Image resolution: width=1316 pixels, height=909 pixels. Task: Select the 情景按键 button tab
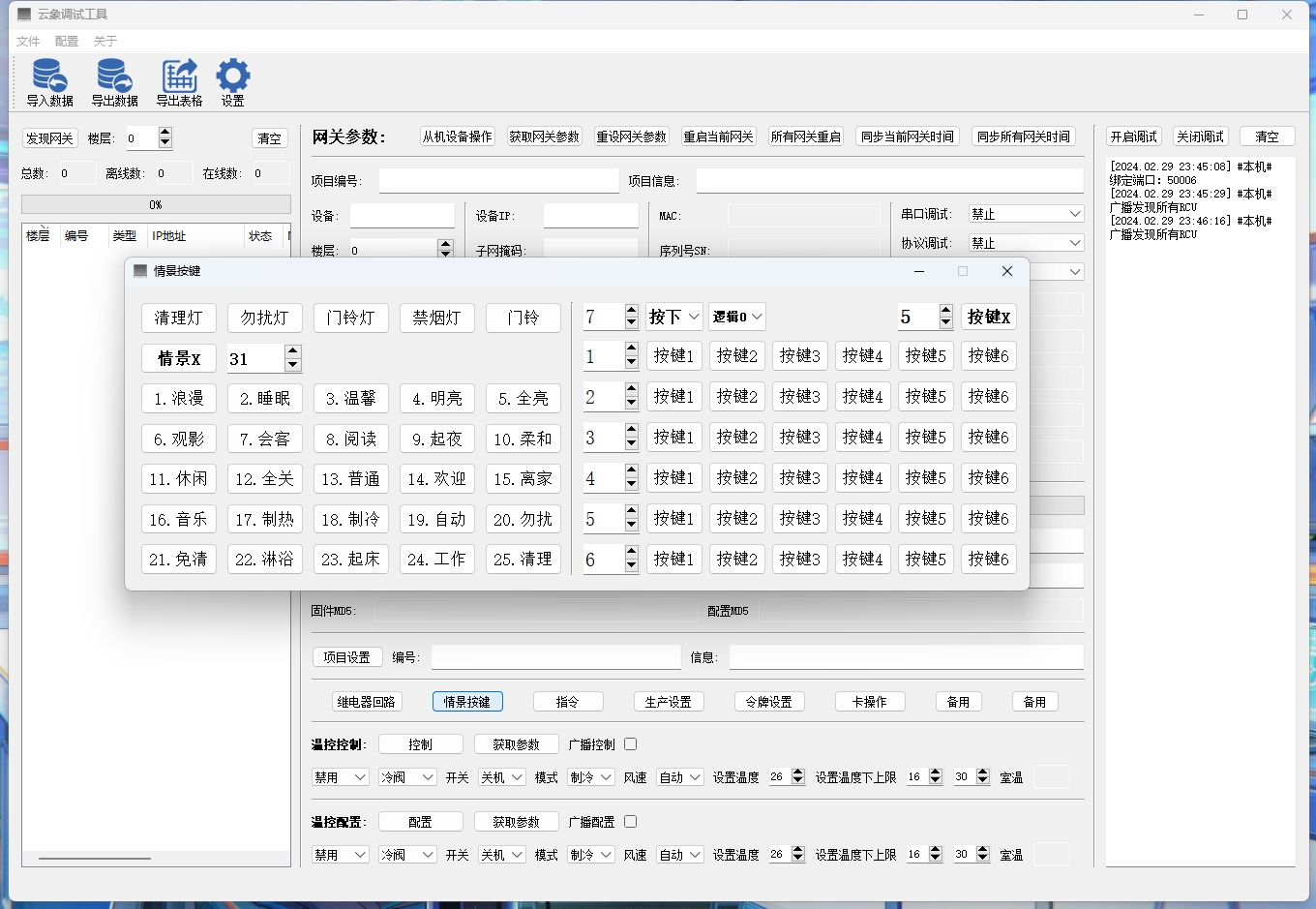pyautogui.click(x=467, y=702)
